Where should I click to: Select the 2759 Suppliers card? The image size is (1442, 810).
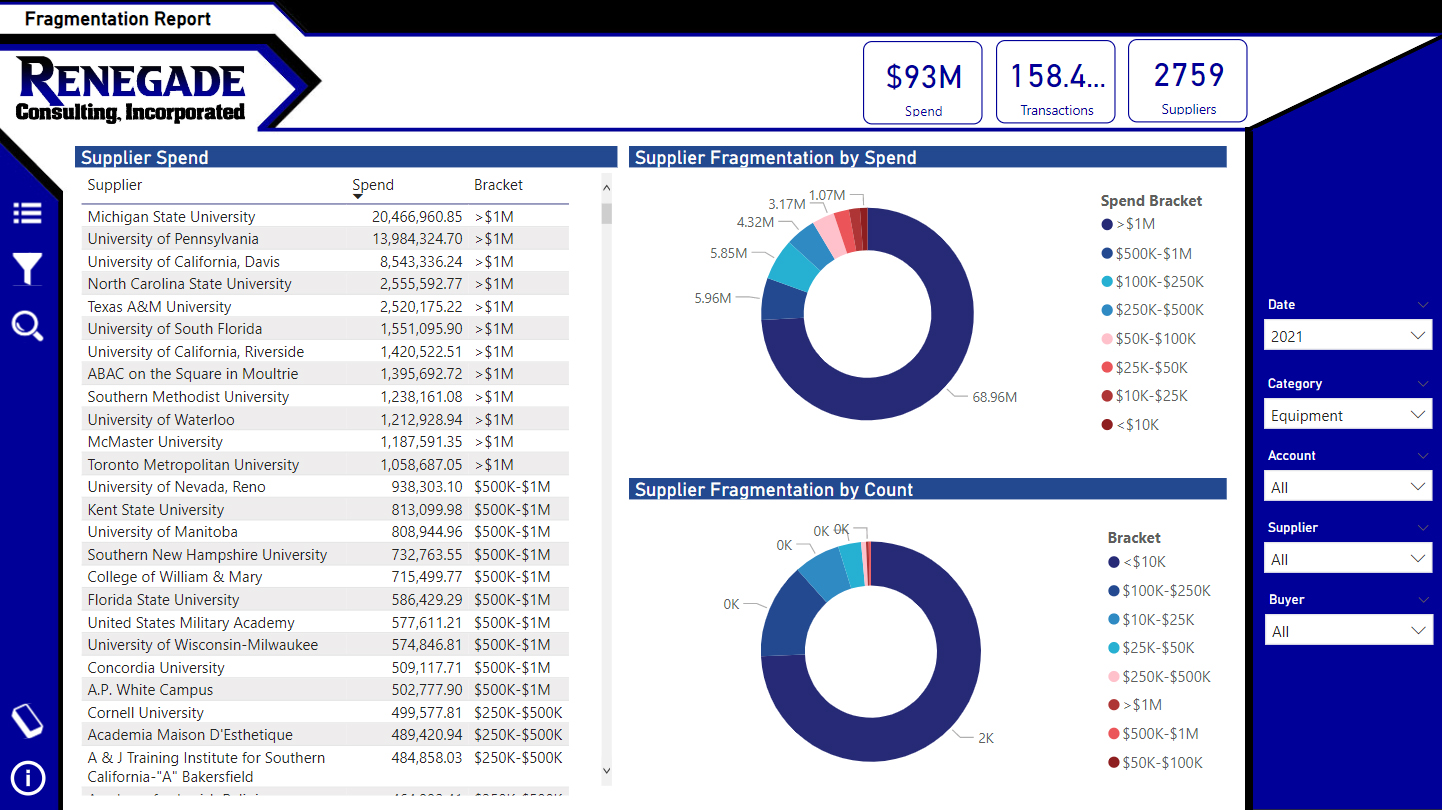[x=1188, y=81]
